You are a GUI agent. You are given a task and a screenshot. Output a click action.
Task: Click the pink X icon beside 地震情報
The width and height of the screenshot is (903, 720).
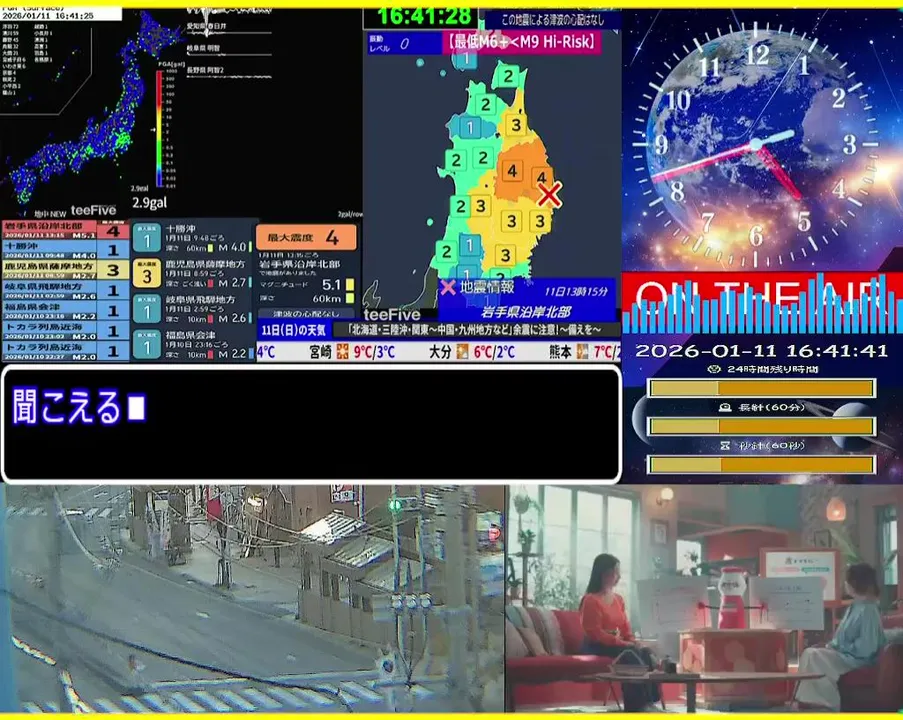coord(448,287)
